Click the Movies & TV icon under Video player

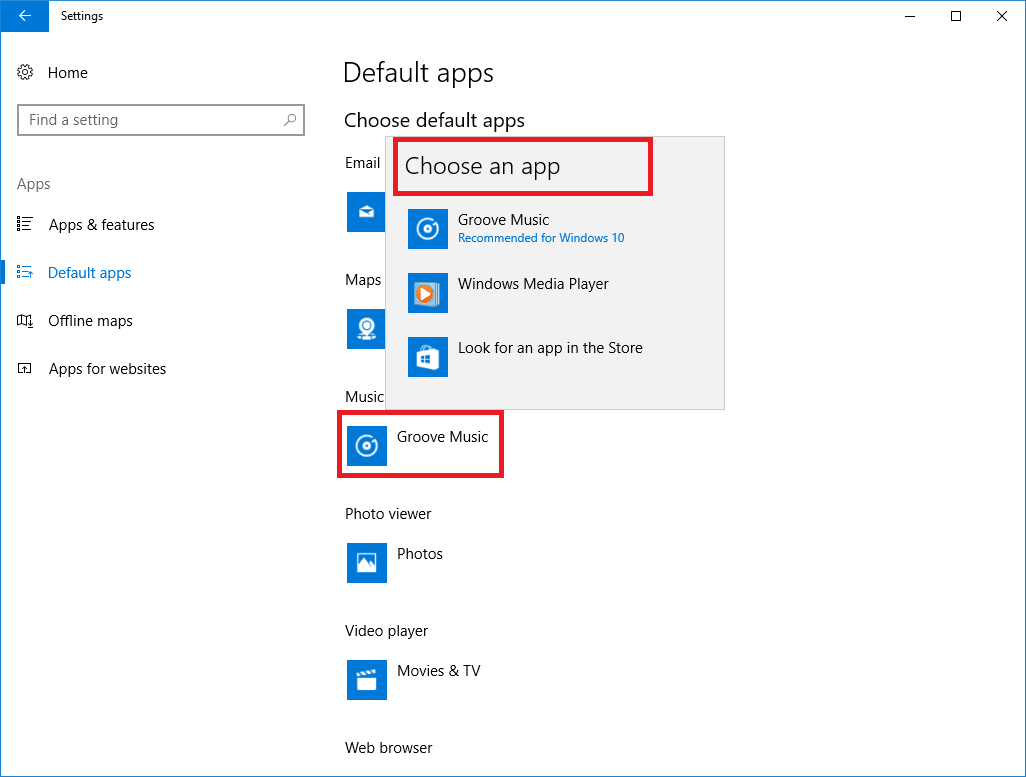[366, 680]
